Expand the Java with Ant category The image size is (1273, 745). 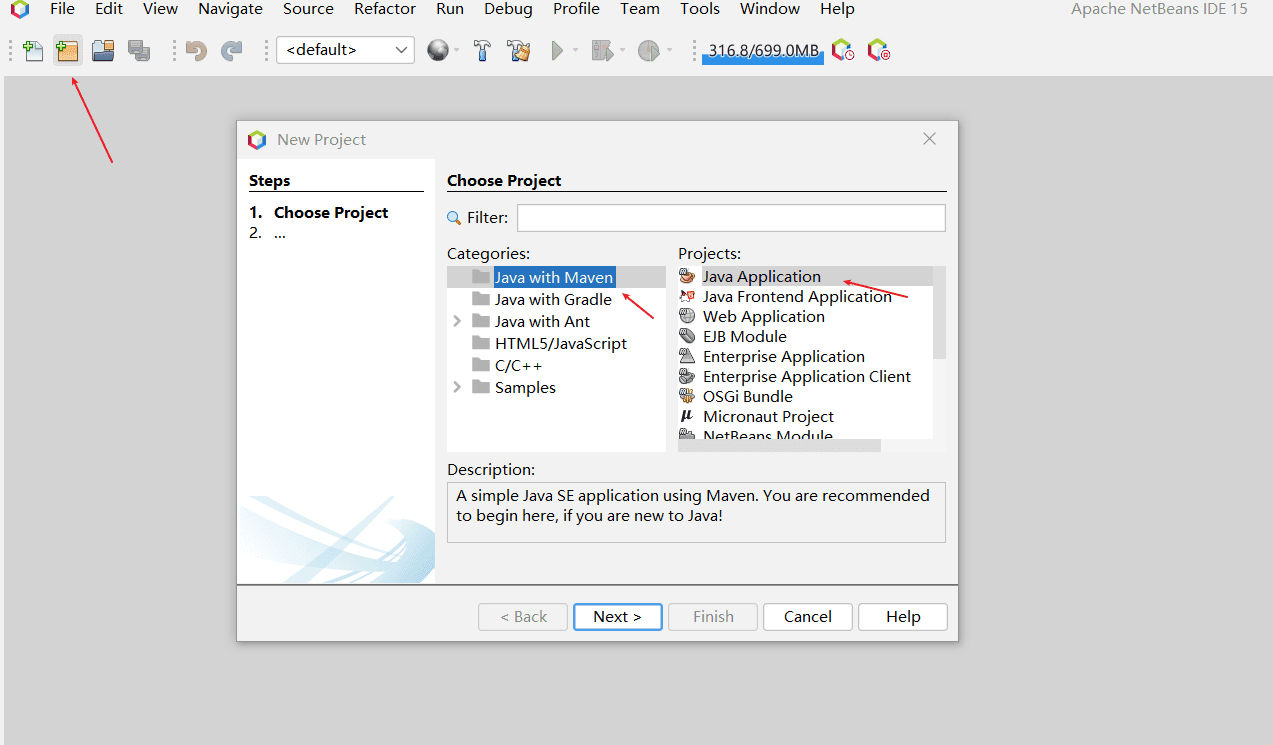[x=457, y=321]
